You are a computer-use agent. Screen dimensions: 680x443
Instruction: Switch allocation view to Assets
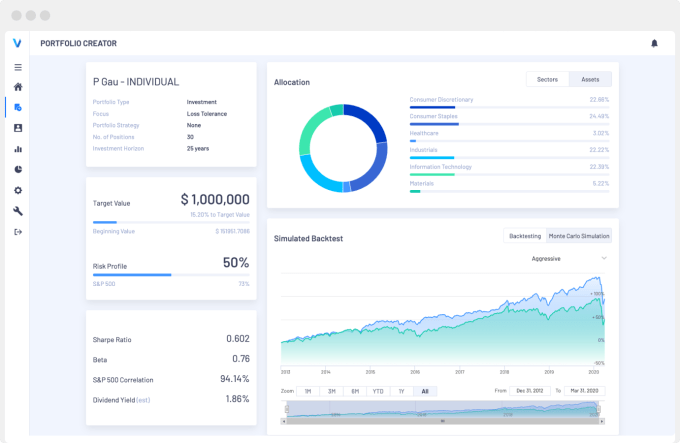(590, 79)
